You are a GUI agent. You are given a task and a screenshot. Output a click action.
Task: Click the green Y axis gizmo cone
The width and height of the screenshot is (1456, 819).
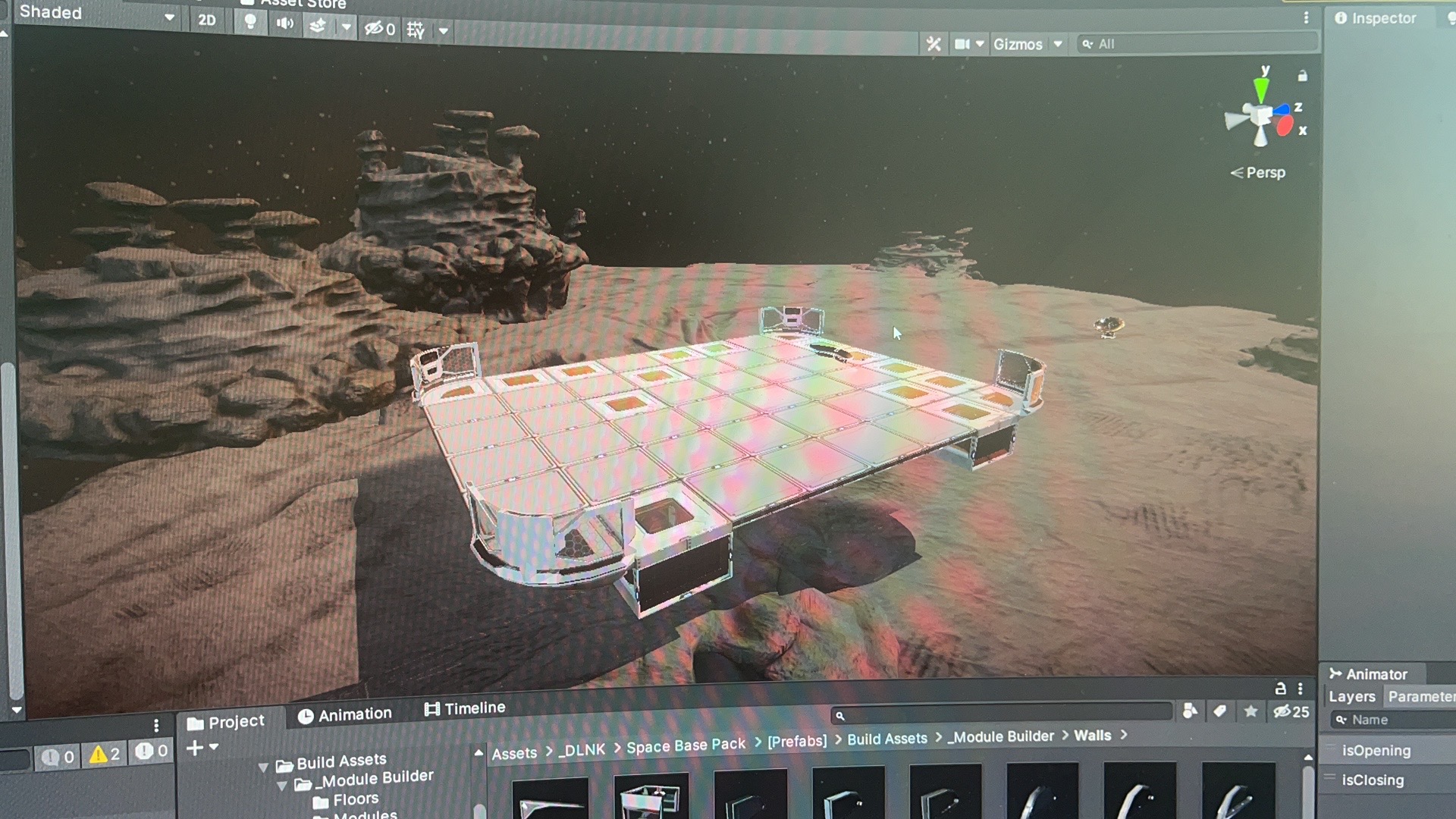pyautogui.click(x=1262, y=88)
